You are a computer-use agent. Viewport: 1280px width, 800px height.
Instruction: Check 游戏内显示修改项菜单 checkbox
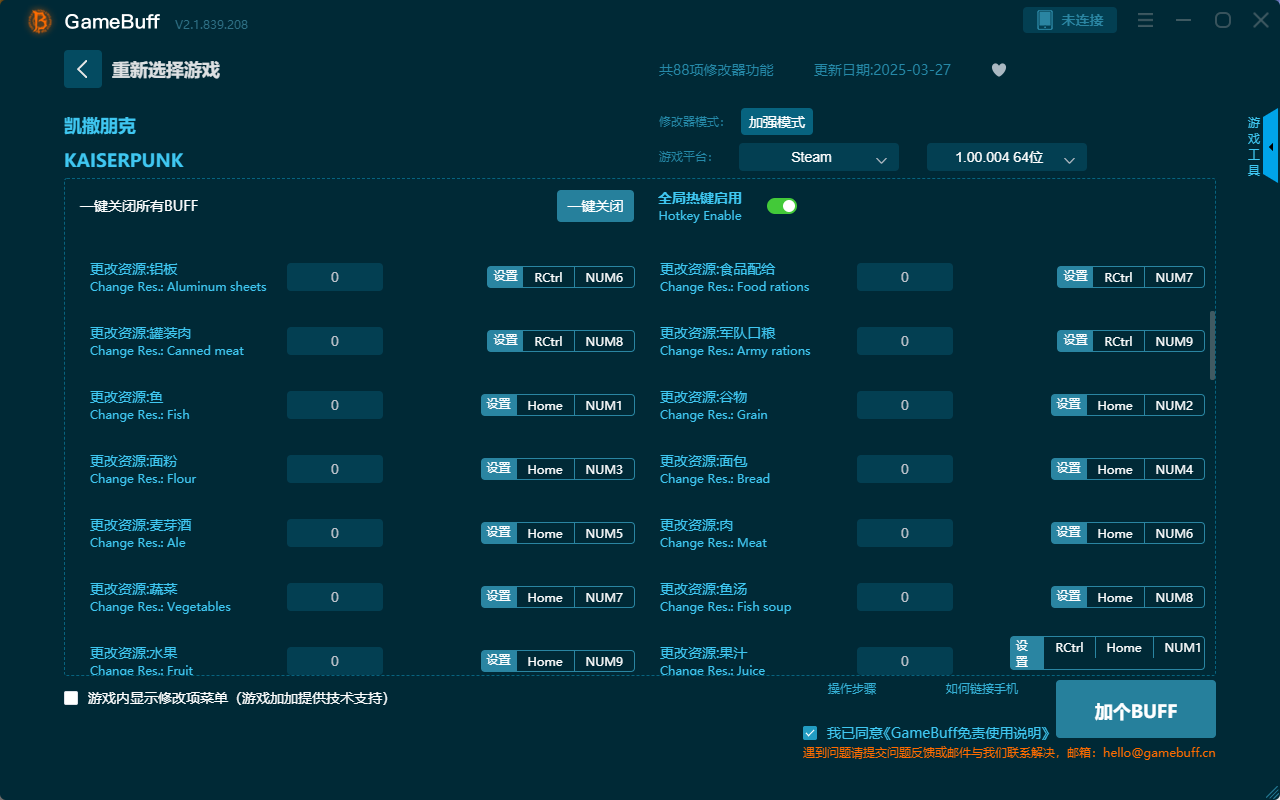click(x=71, y=698)
